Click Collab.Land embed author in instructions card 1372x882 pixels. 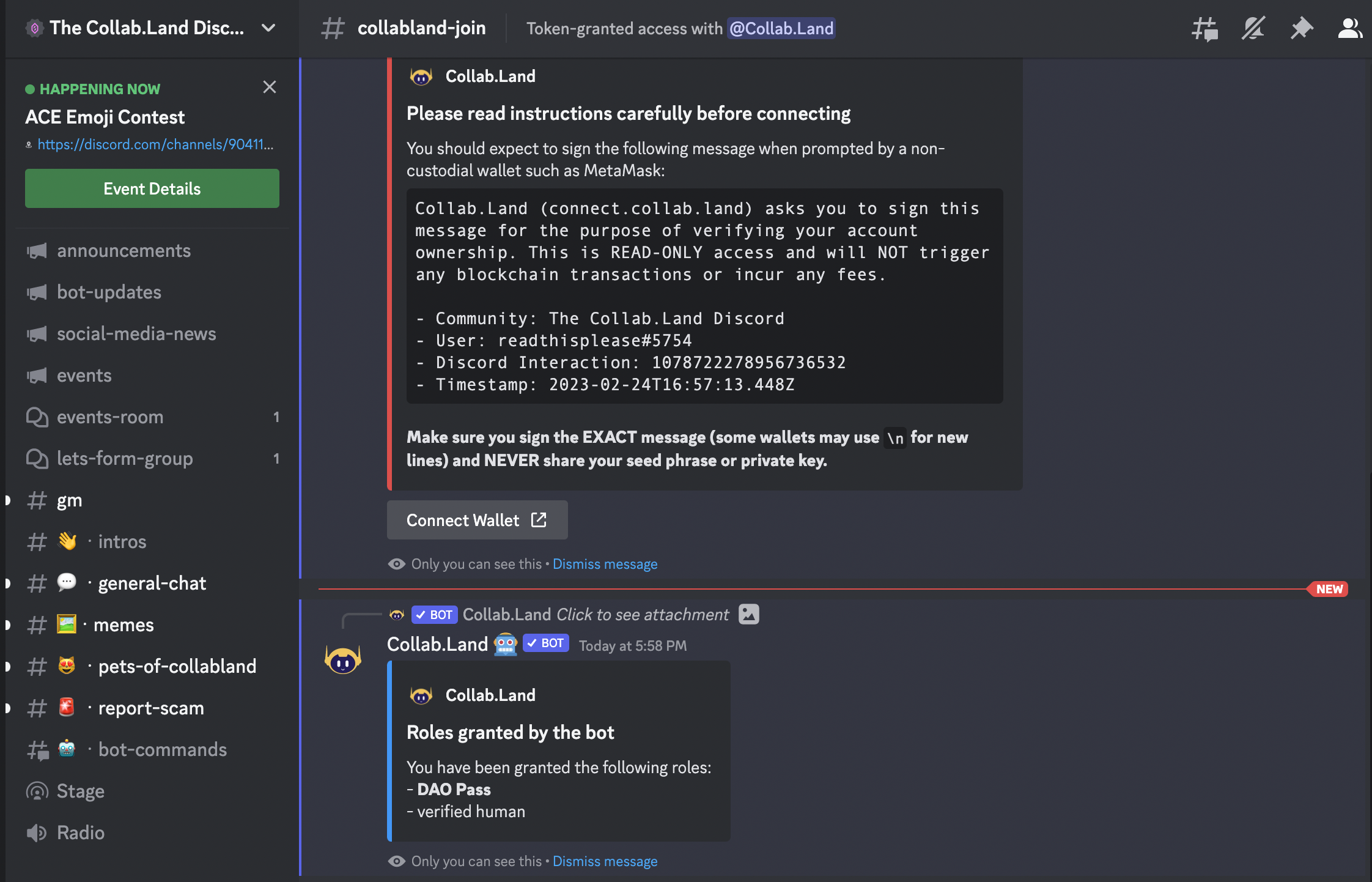[490, 76]
